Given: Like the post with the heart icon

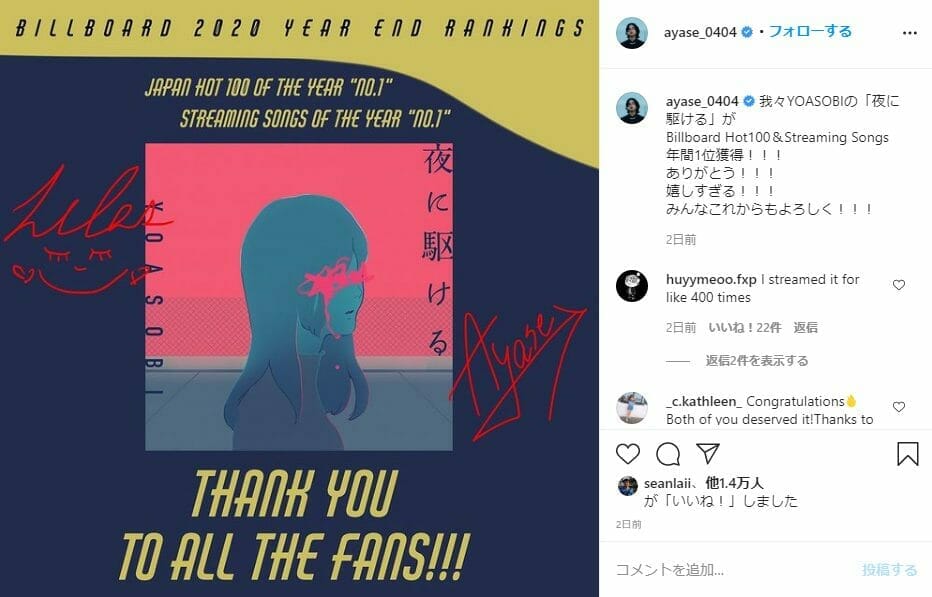Looking at the screenshot, I should (x=628, y=454).
